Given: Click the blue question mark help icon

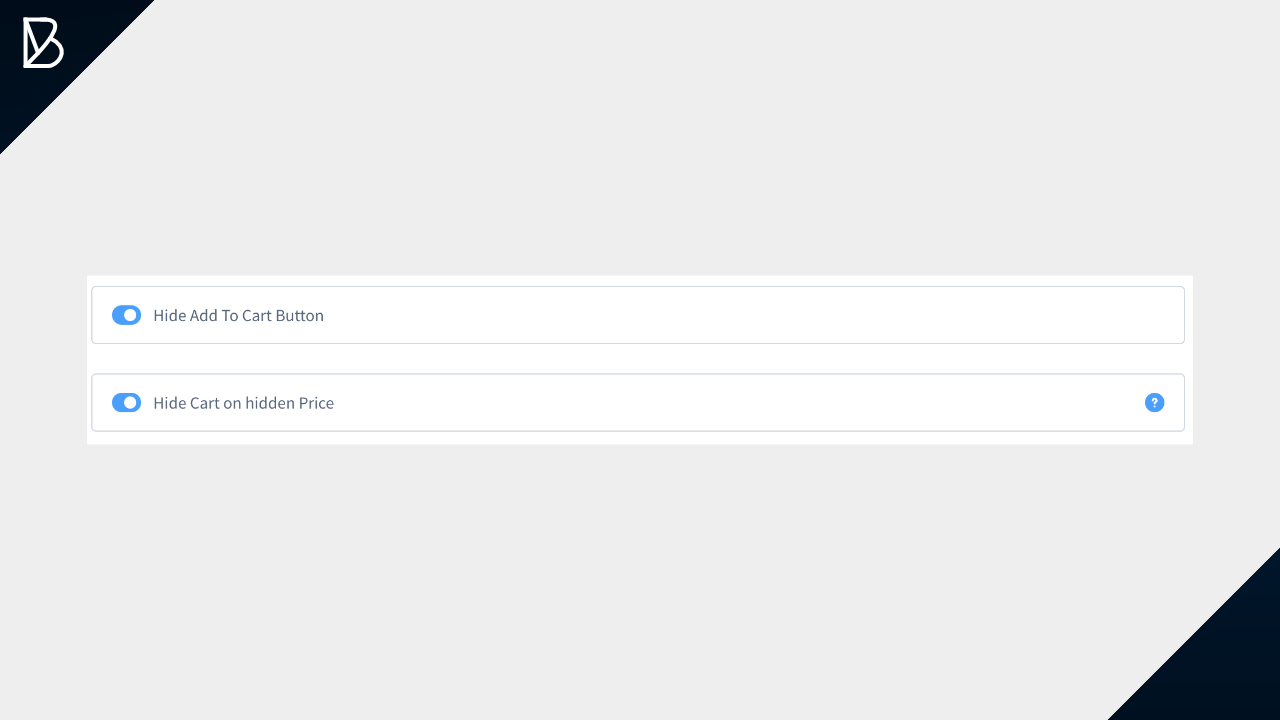Looking at the screenshot, I should click(x=1154, y=403).
